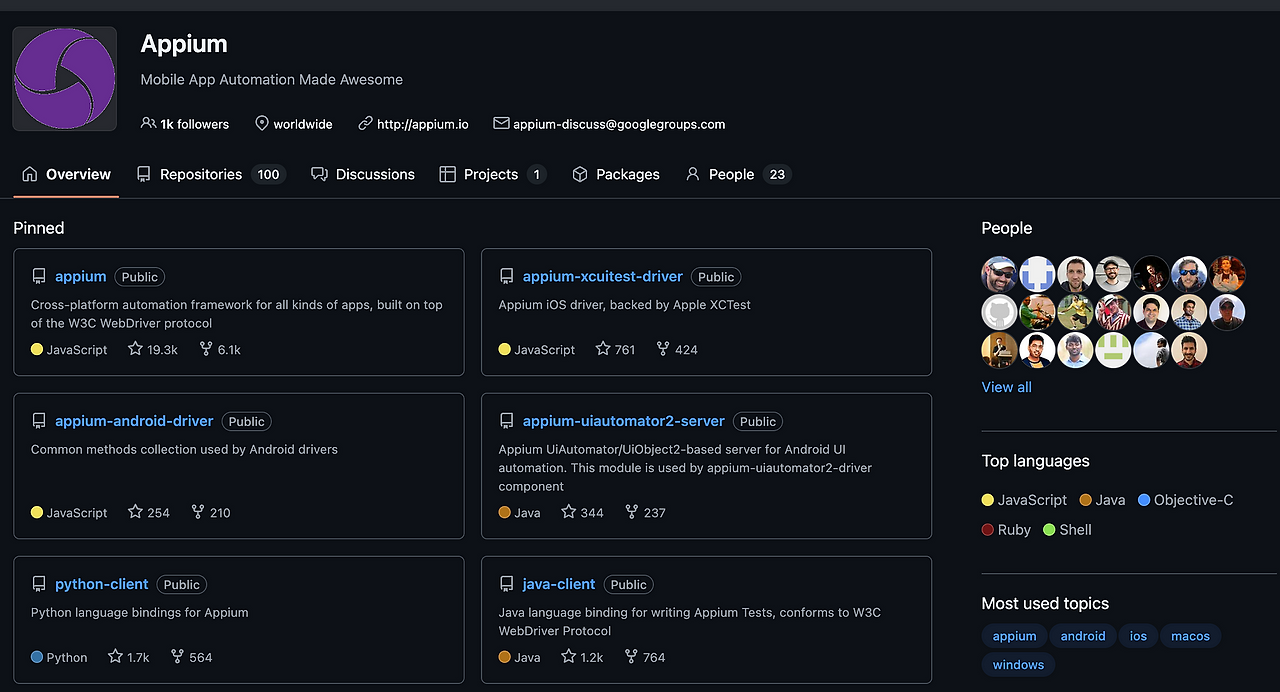This screenshot has width=1280, height=692.
Task: Select the windows topic tag
Action: [1018, 665]
